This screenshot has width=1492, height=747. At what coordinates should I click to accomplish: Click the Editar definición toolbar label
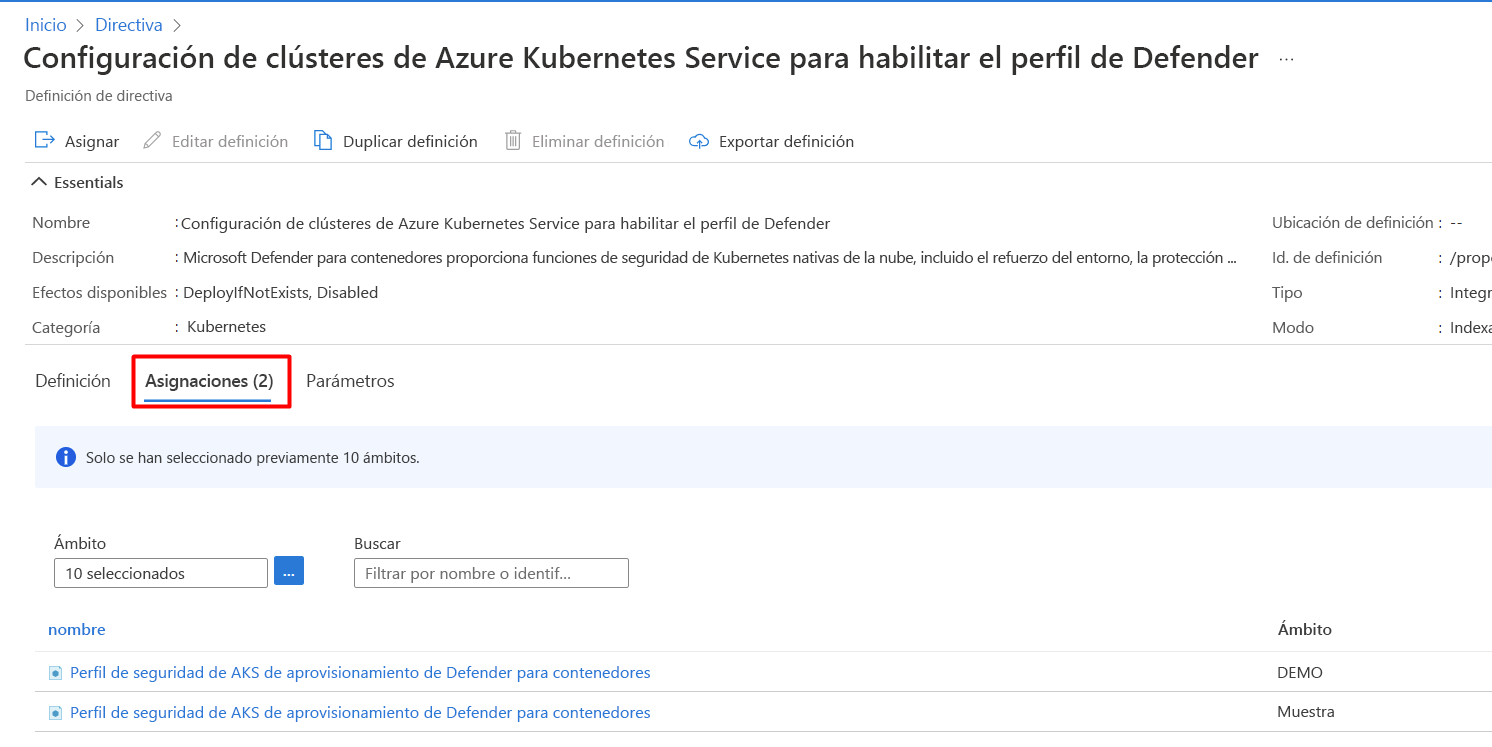pos(230,142)
